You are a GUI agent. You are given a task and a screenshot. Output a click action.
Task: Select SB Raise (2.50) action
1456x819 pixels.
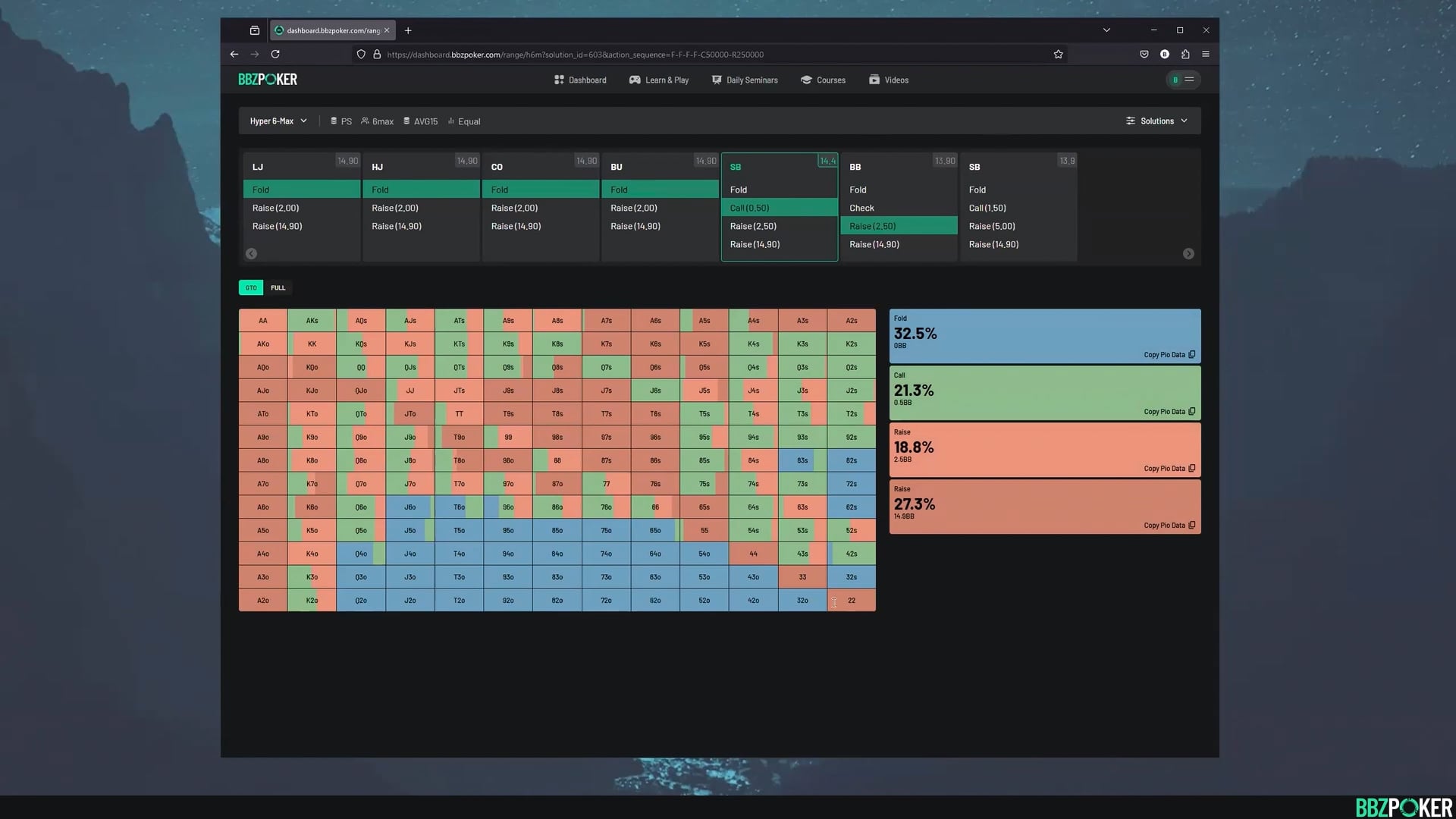pos(753,226)
